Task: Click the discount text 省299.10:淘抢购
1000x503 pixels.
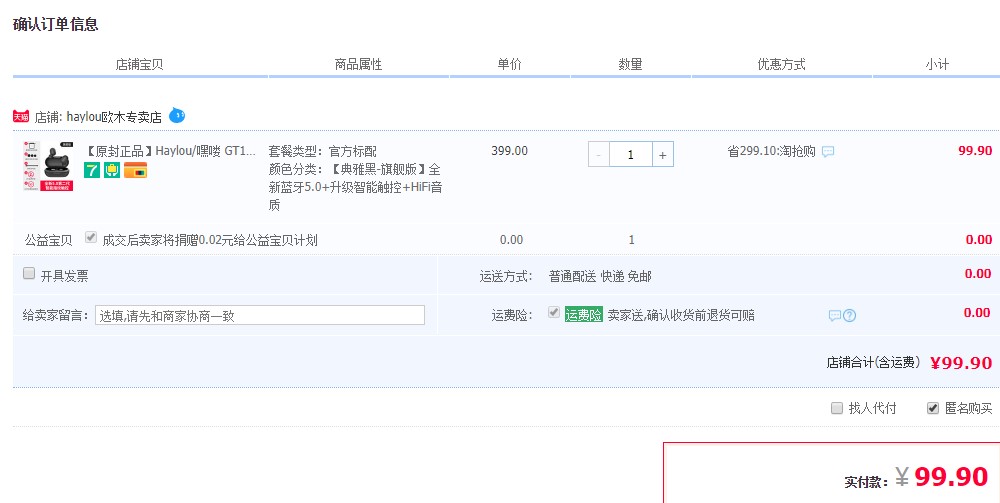Action: [x=772, y=152]
